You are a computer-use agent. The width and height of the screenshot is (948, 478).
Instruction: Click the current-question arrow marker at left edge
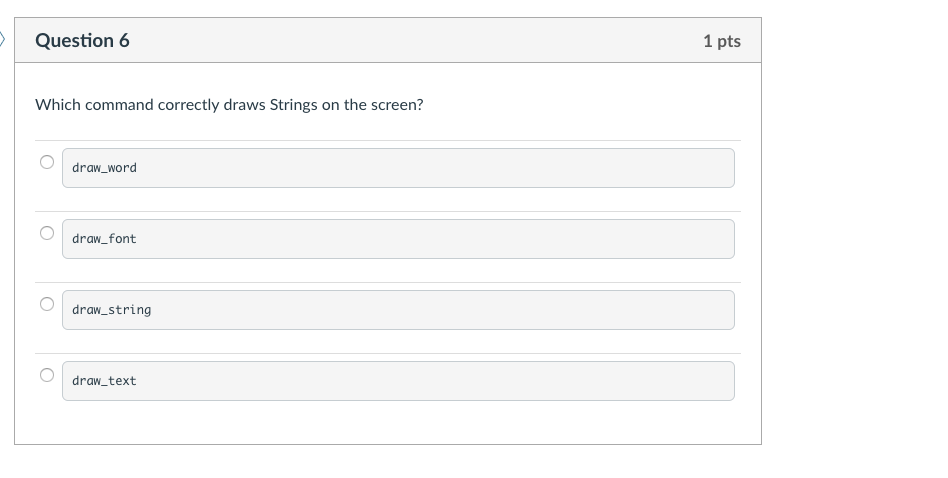click(x=3, y=40)
